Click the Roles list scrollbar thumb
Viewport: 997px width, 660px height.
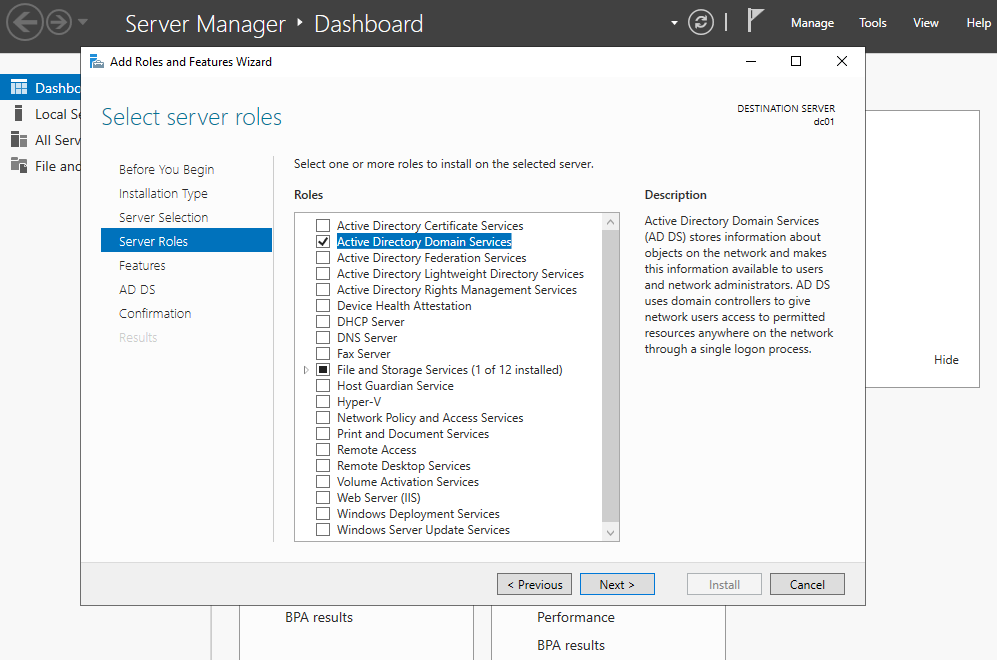[610, 376]
